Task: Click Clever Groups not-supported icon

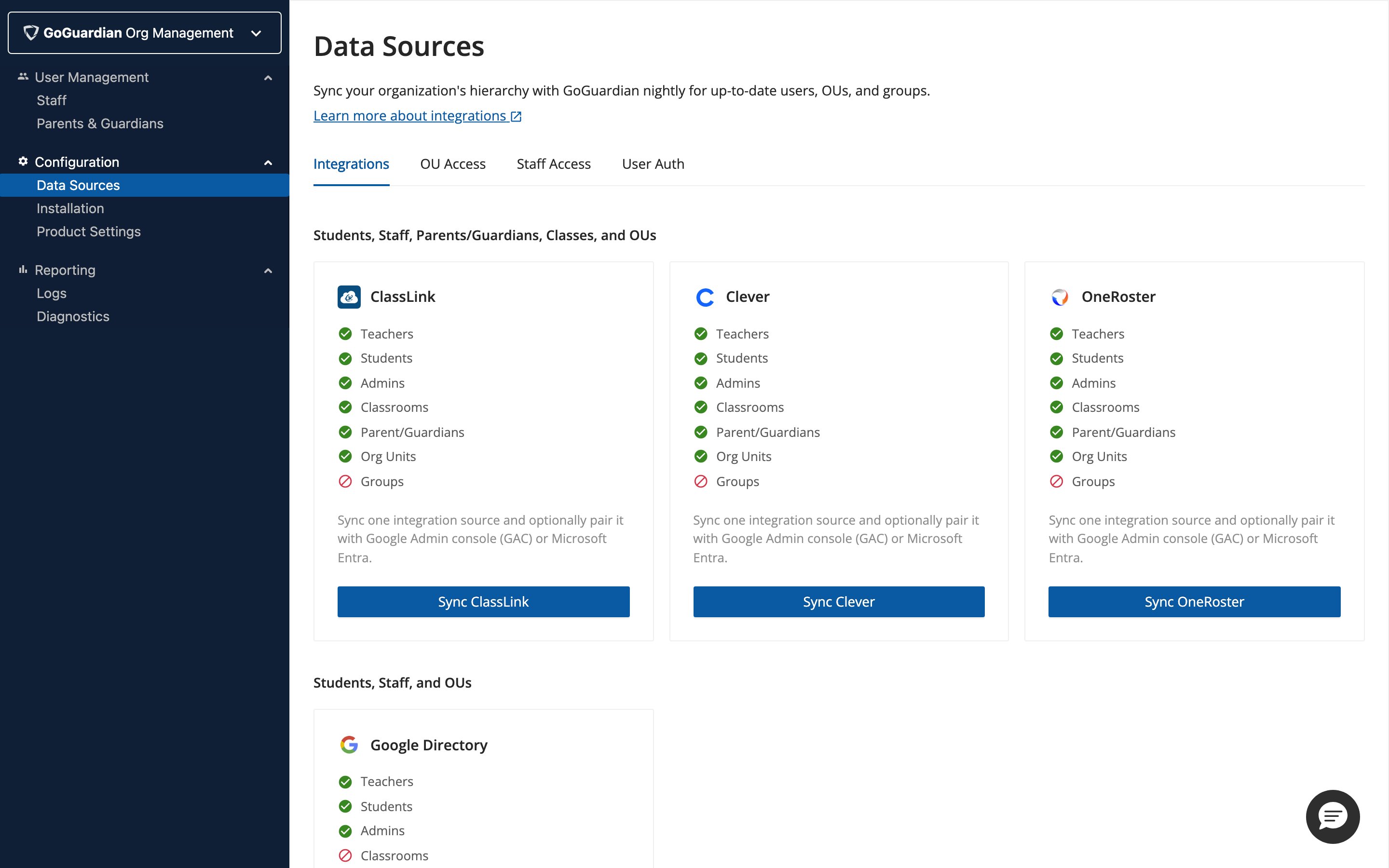Action: (701, 481)
